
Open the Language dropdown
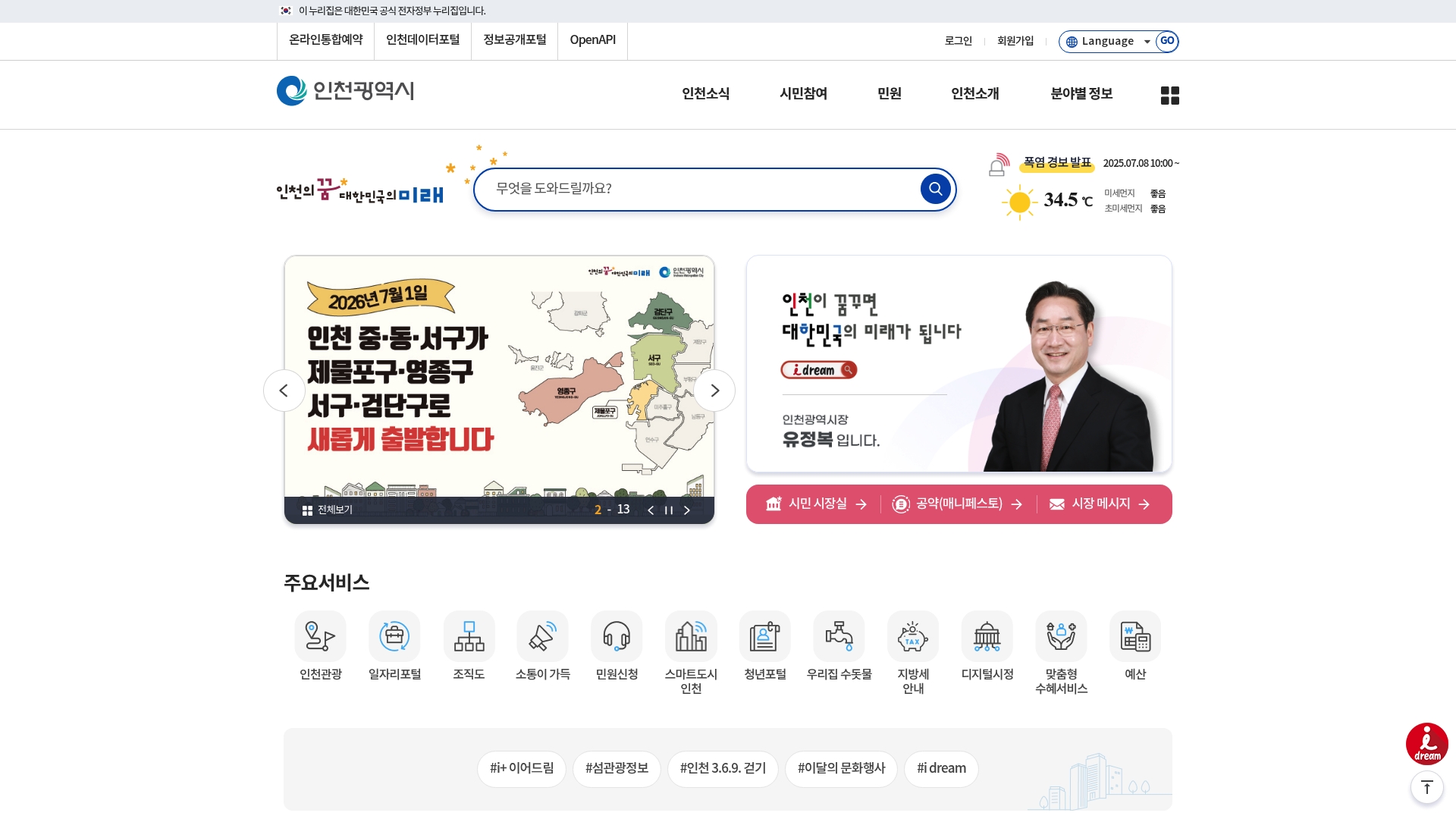coord(1108,42)
